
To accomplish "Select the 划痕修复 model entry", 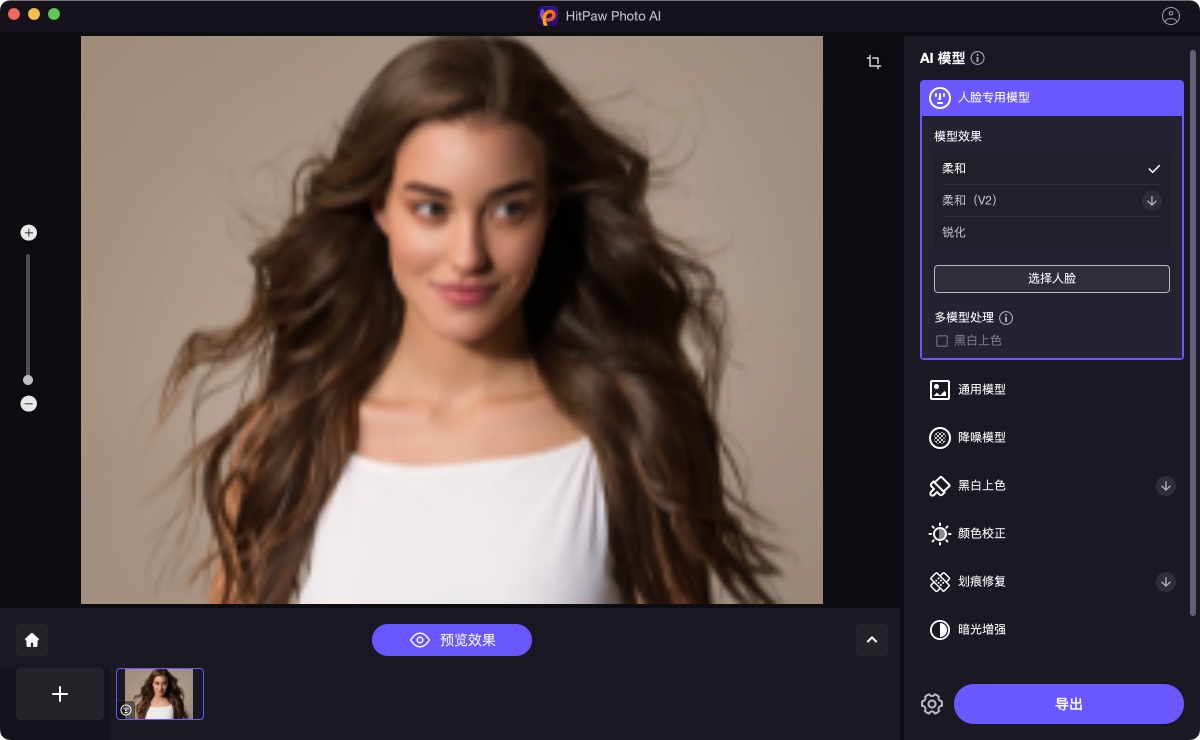I will coord(1052,582).
